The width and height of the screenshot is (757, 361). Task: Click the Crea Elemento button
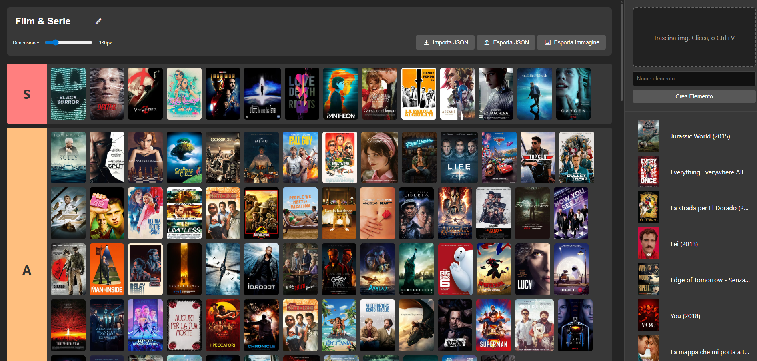(694, 97)
